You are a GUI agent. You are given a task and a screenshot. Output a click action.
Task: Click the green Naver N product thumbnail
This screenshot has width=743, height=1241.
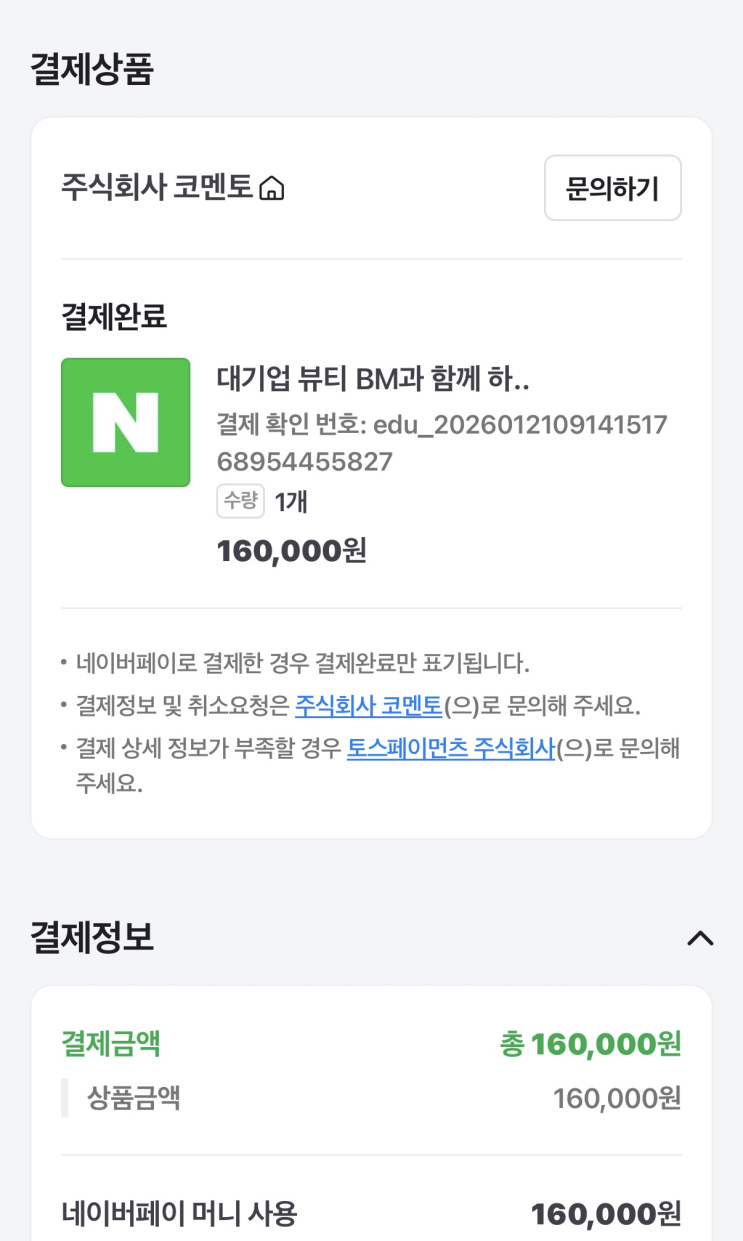(x=126, y=422)
